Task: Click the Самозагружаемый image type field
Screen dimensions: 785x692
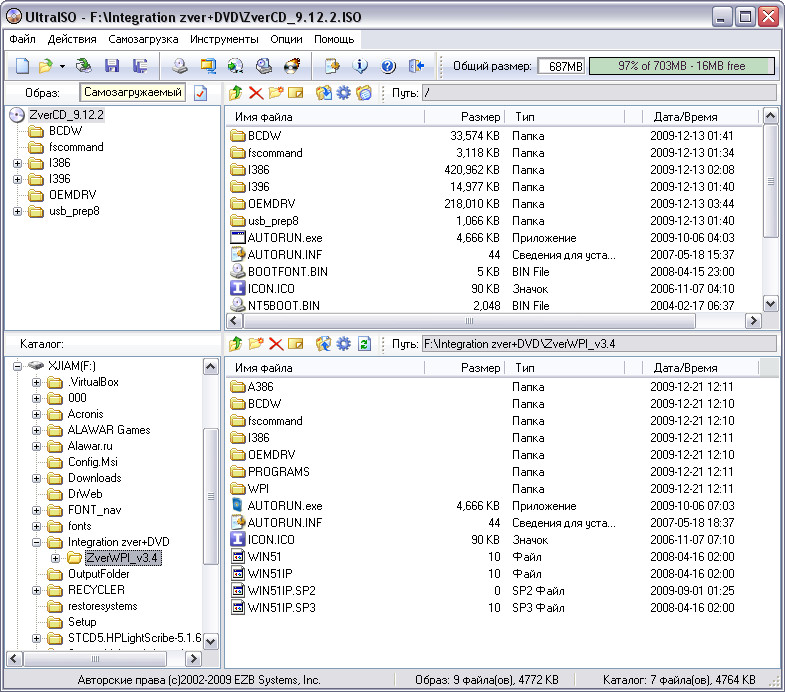Action: click(132, 92)
